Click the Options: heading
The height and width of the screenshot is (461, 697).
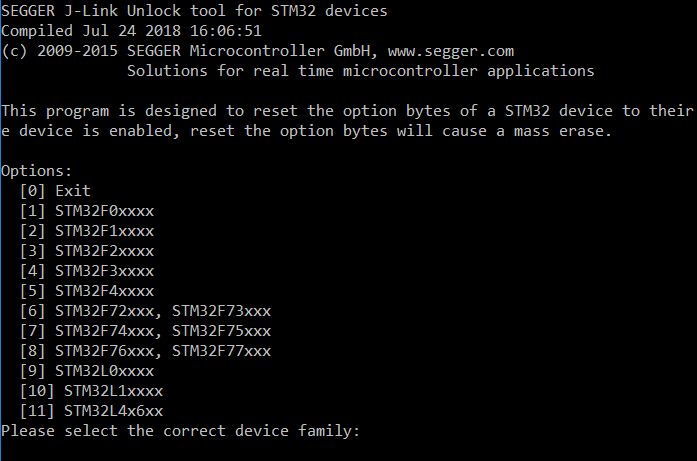click(x=37, y=170)
